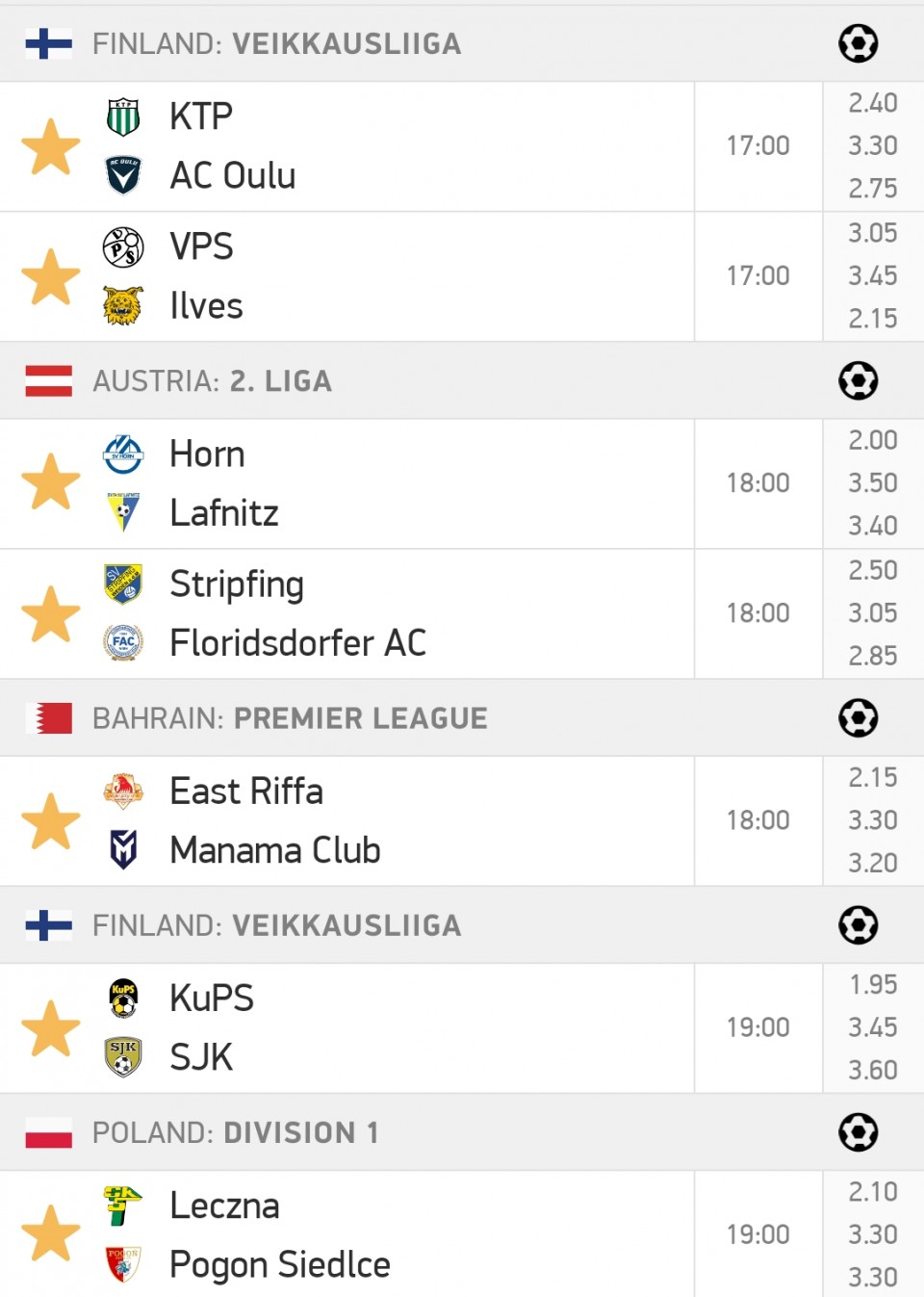This screenshot has width=924, height=1297.
Task: Click the Finland flag icon at top
Action: coord(49,43)
